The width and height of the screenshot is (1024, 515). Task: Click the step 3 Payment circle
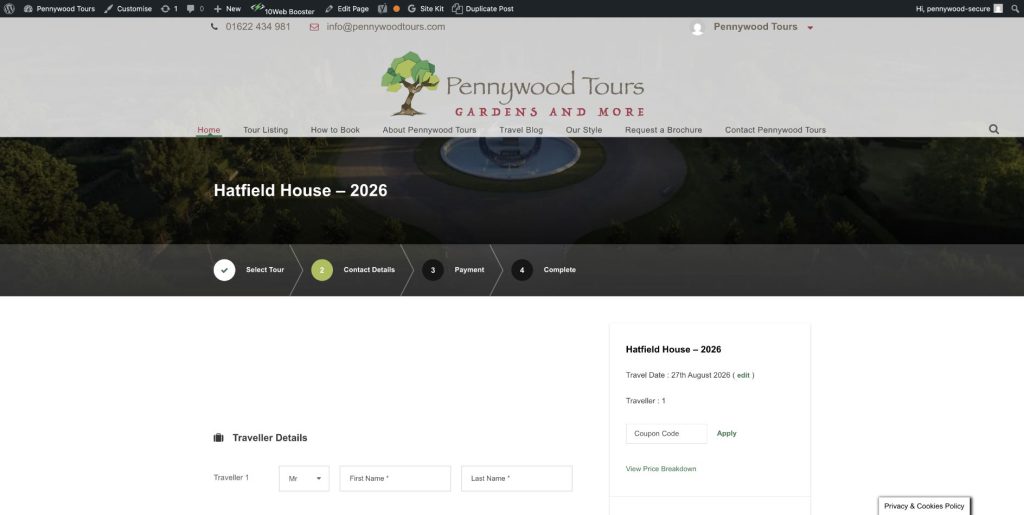click(x=432, y=270)
